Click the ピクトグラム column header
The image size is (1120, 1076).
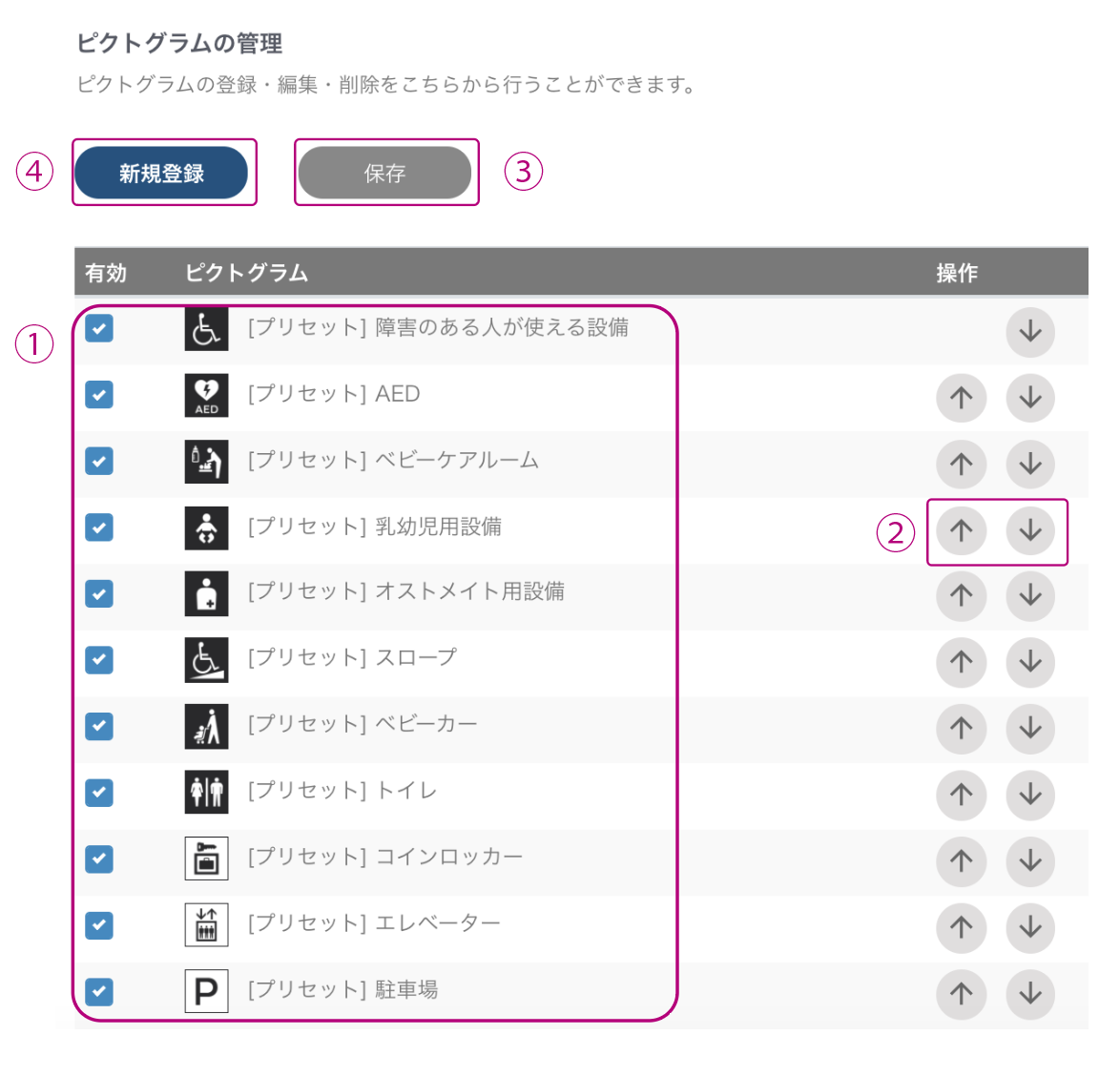[246, 273]
